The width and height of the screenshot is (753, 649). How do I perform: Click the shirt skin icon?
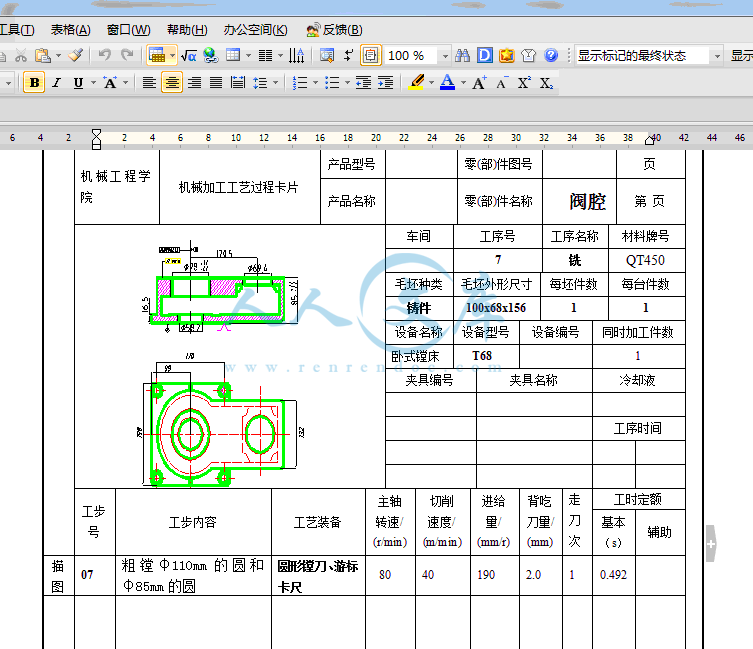[528, 56]
